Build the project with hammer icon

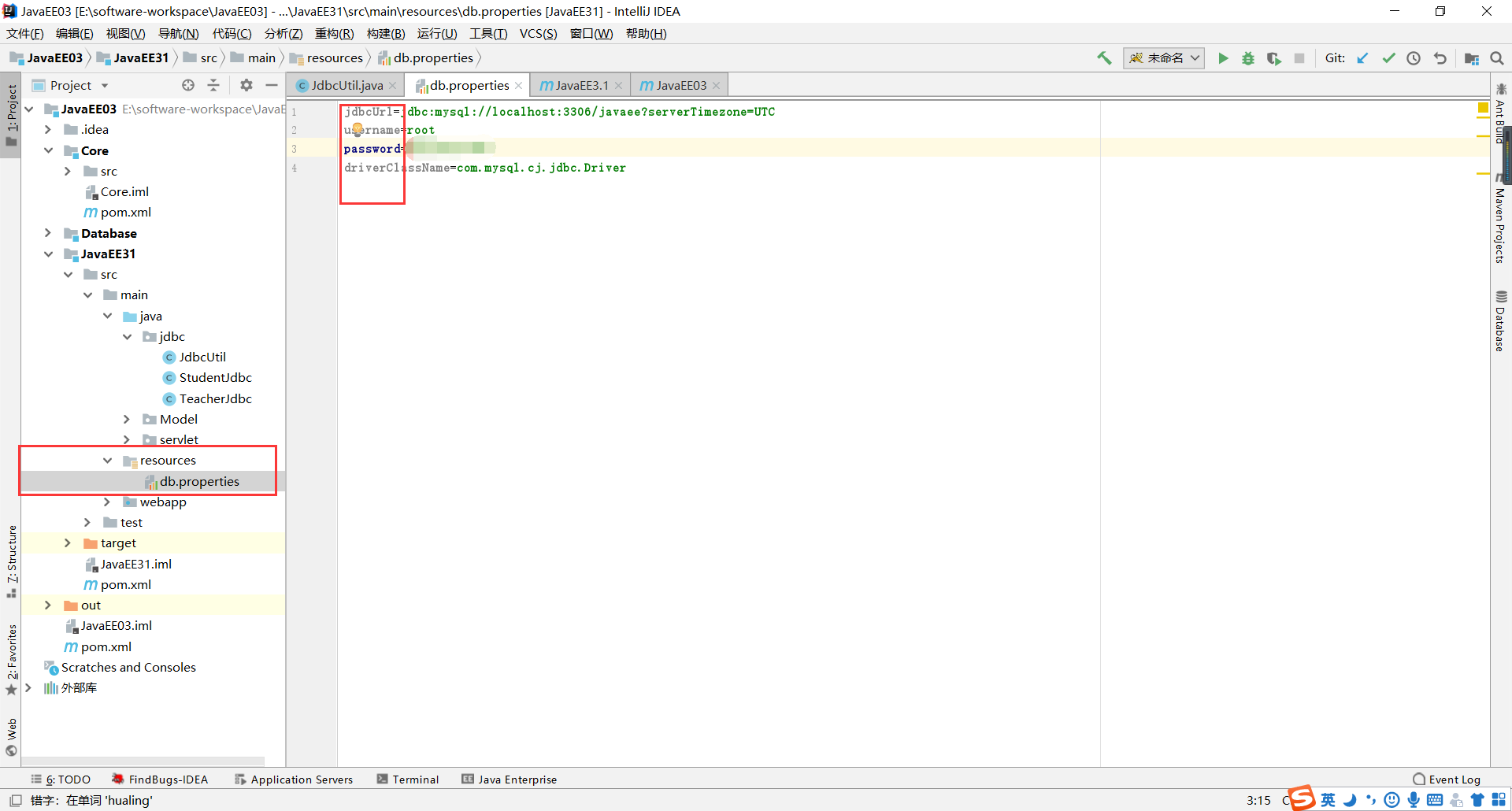pos(1104,58)
